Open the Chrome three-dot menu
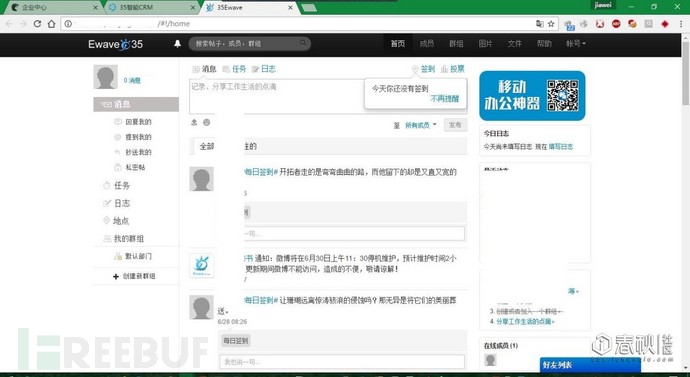The image size is (690, 377). point(681,24)
